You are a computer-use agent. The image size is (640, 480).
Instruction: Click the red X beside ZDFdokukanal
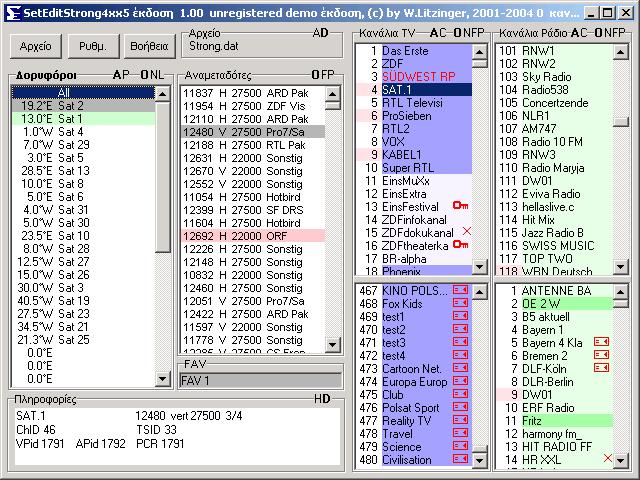(x=467, y=231)
